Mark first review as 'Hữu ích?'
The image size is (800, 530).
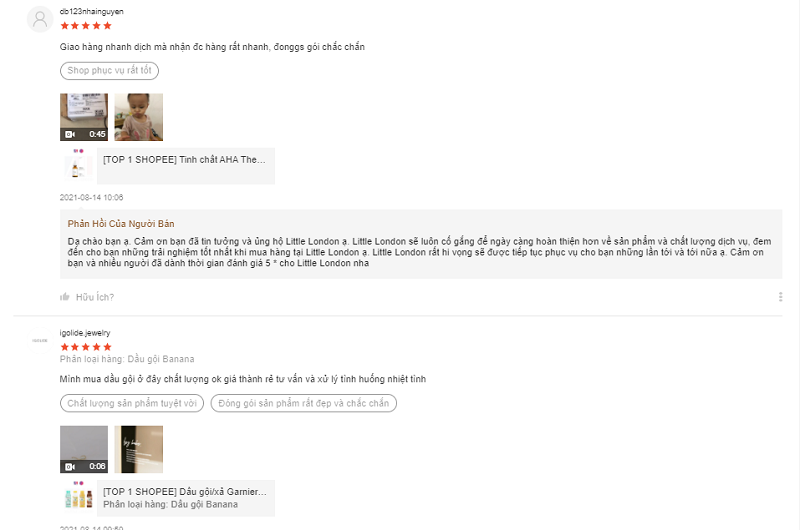95,297
